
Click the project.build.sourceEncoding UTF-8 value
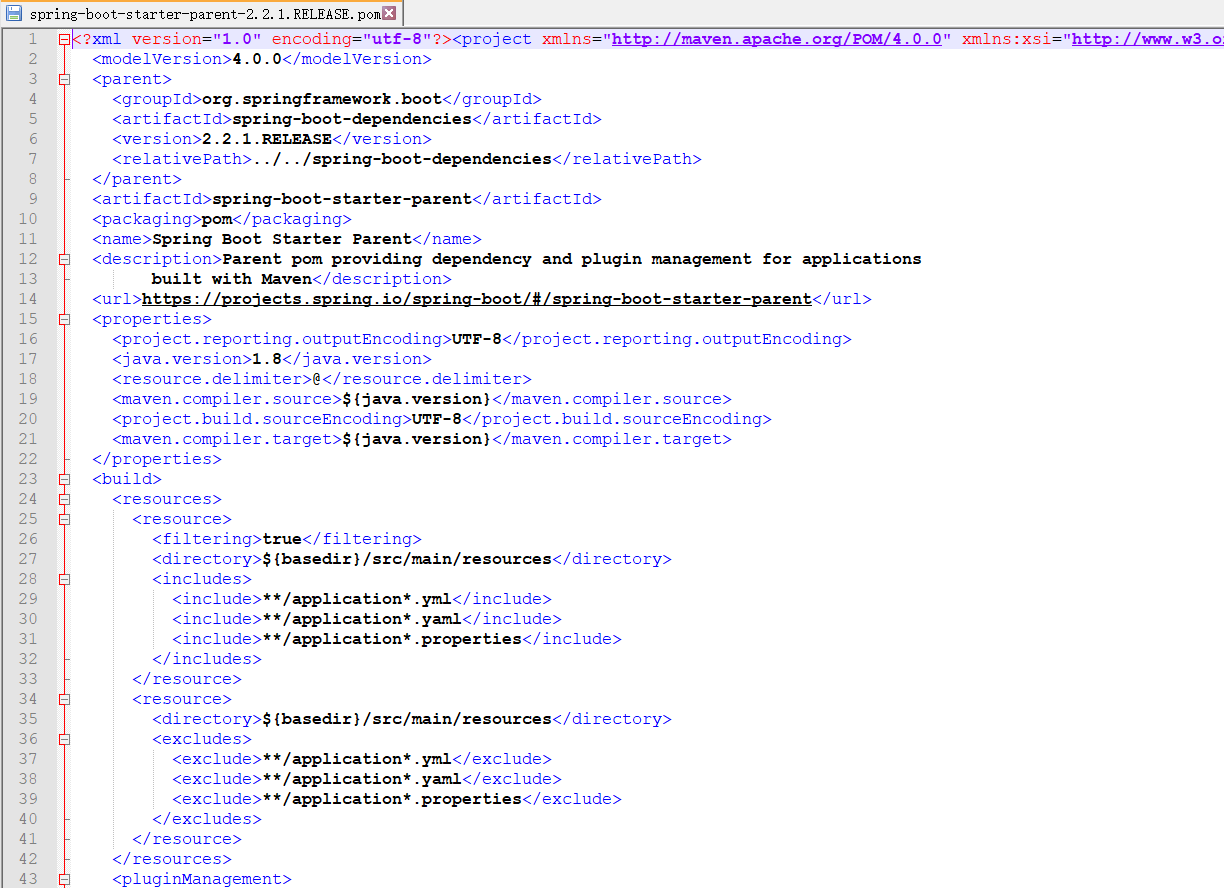[437, 419]
